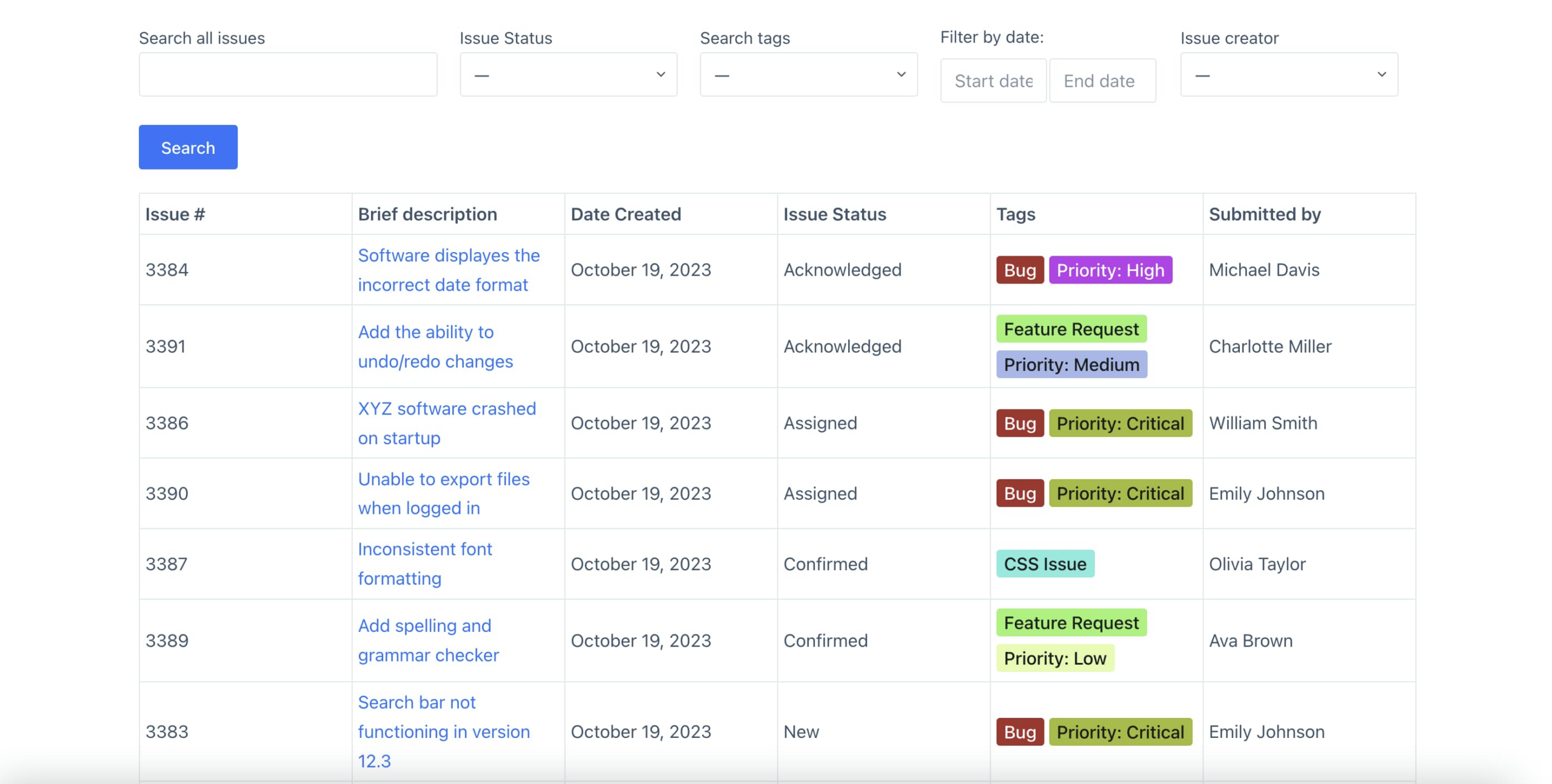Open XYZ software crashed on startup
This screenshot has width=1552, height=784.
(446, 422)
